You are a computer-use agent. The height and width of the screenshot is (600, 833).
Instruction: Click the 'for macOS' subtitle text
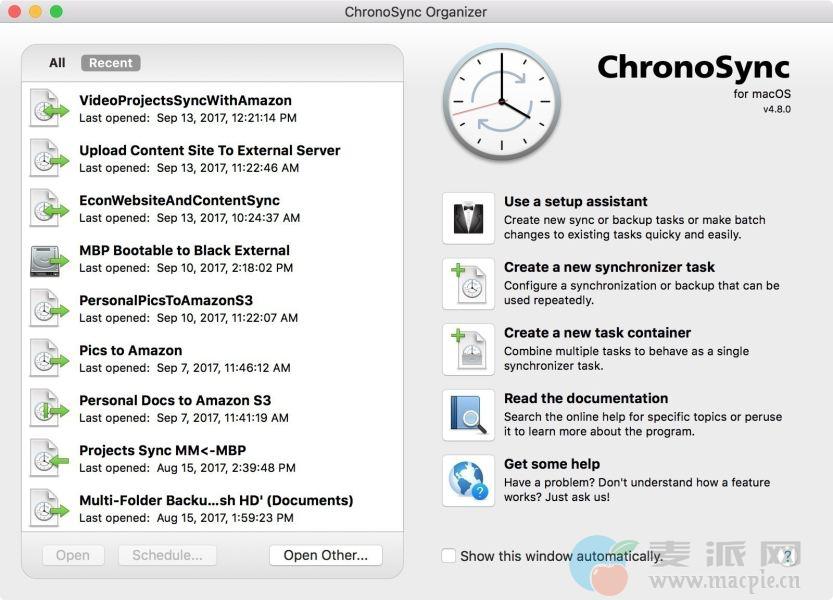pos(762,94)
